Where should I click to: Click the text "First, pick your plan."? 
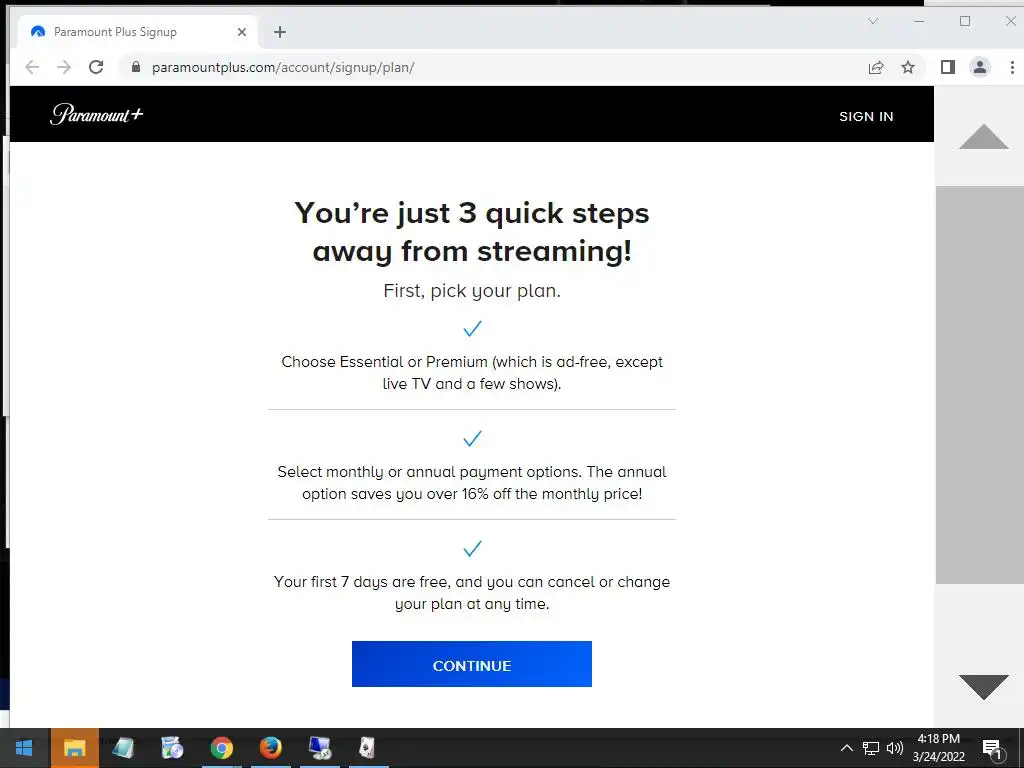472,291
